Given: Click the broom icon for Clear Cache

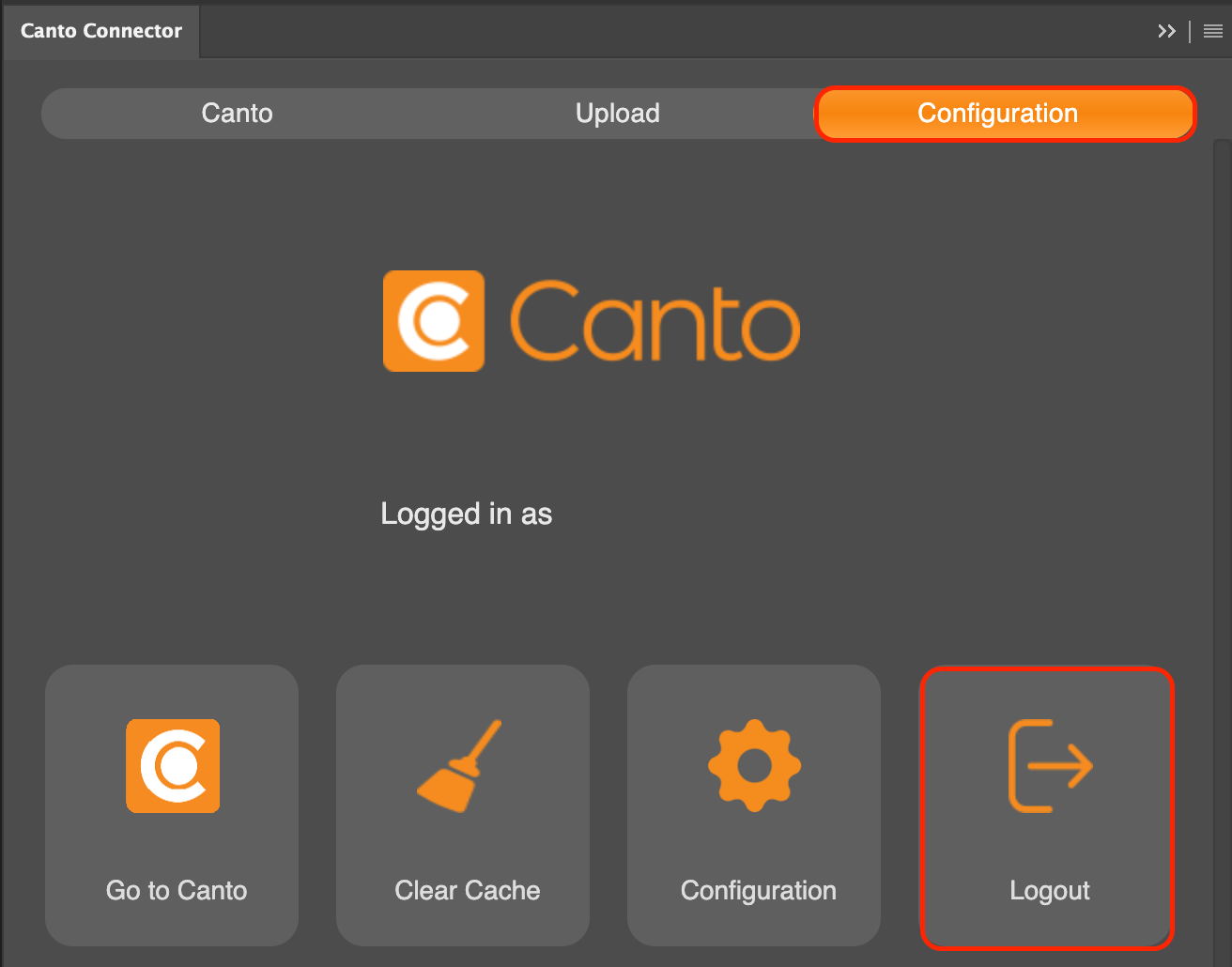Looking at the screenshot, I should coord(460,765).
